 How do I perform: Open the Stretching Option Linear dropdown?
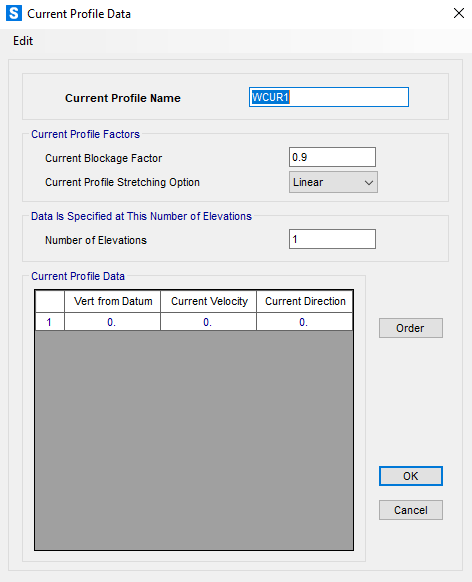tap(333, 182)
